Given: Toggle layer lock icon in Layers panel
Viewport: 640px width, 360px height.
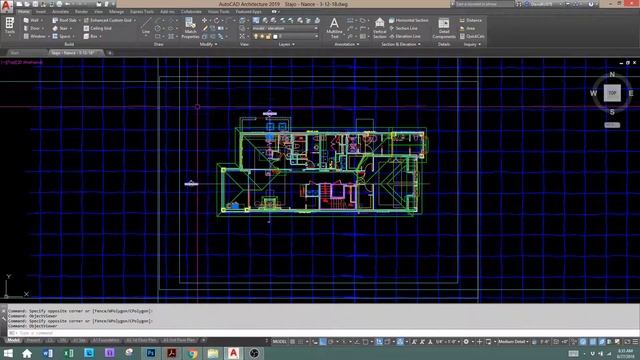Looking at the screenshot, I should pyautogui.click(x=268, y=36).
